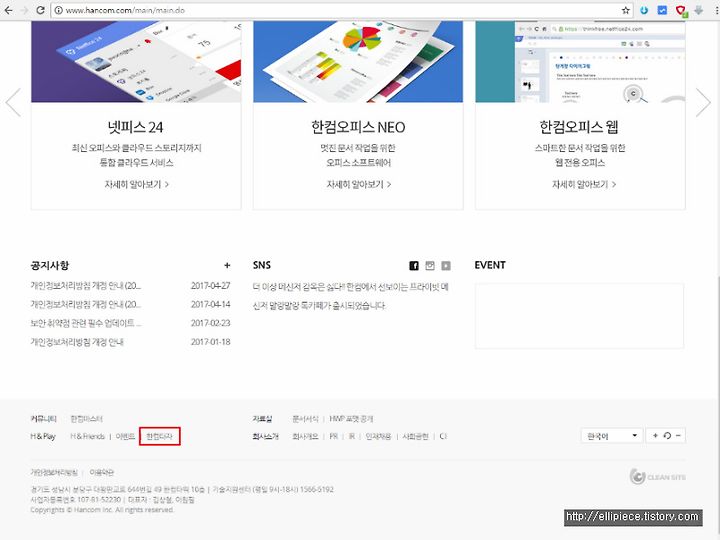Image resolution: width=720 pixels, height=540 pixels.
Task: Zoom in with the footer plus button
Action: point(655,435)
